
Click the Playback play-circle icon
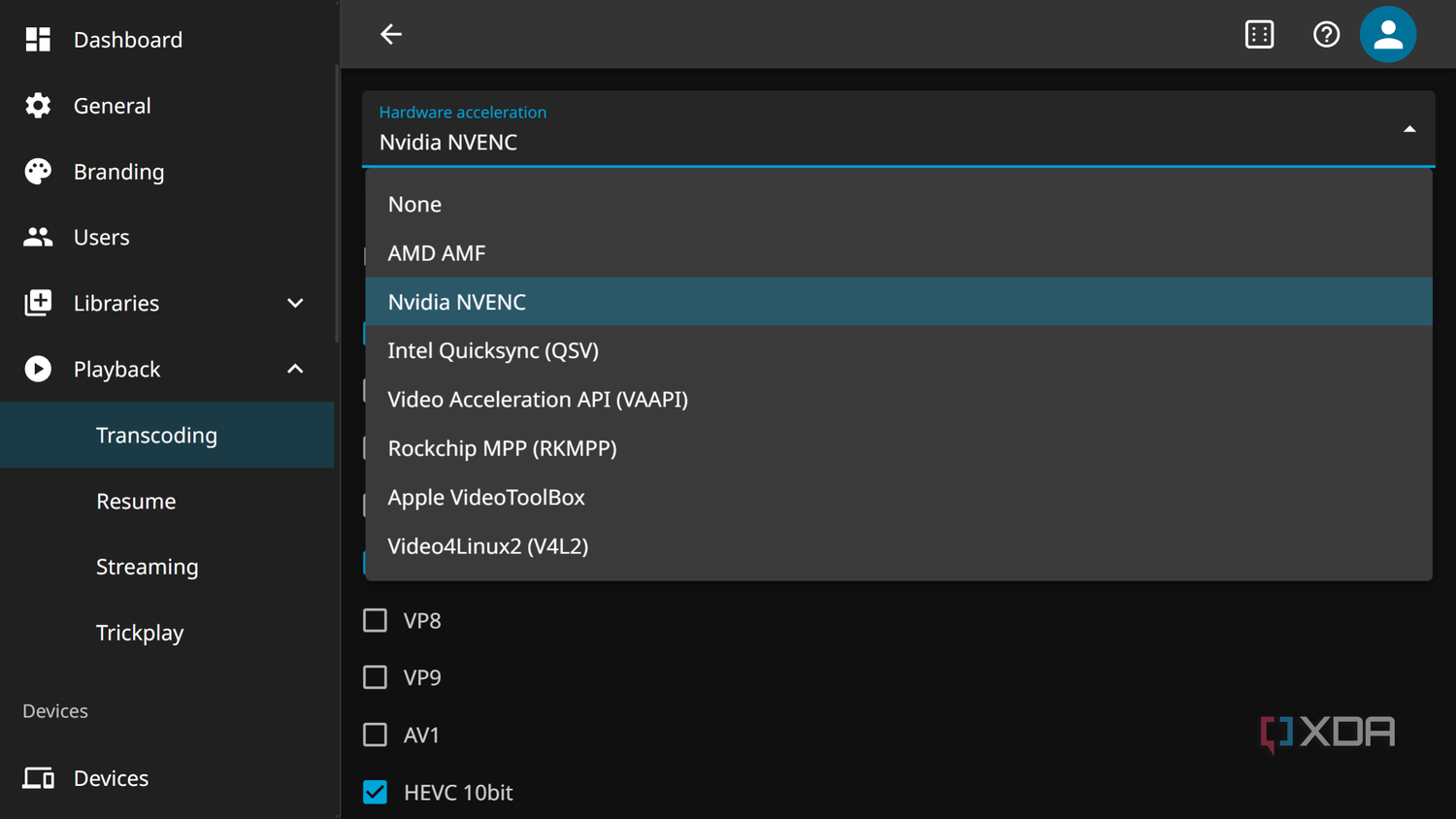click(38, 369)
